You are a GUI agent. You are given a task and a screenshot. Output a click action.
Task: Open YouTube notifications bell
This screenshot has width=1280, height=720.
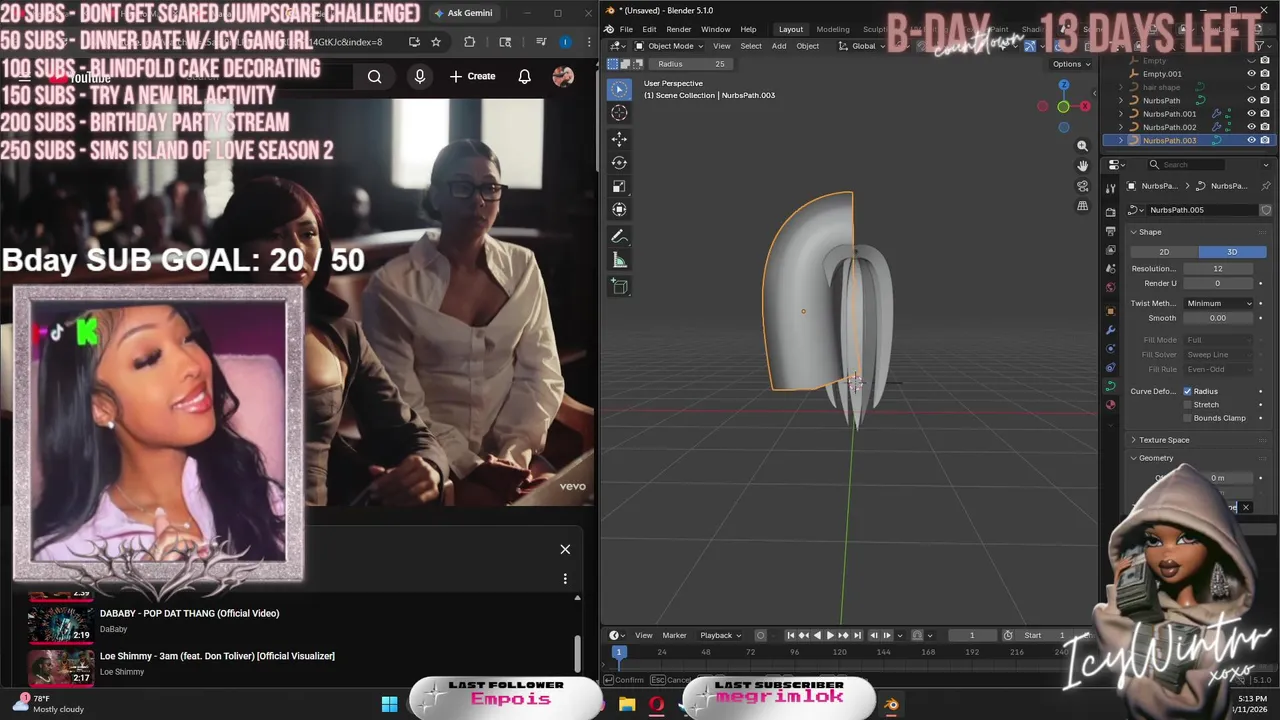(x=524, y=76)
